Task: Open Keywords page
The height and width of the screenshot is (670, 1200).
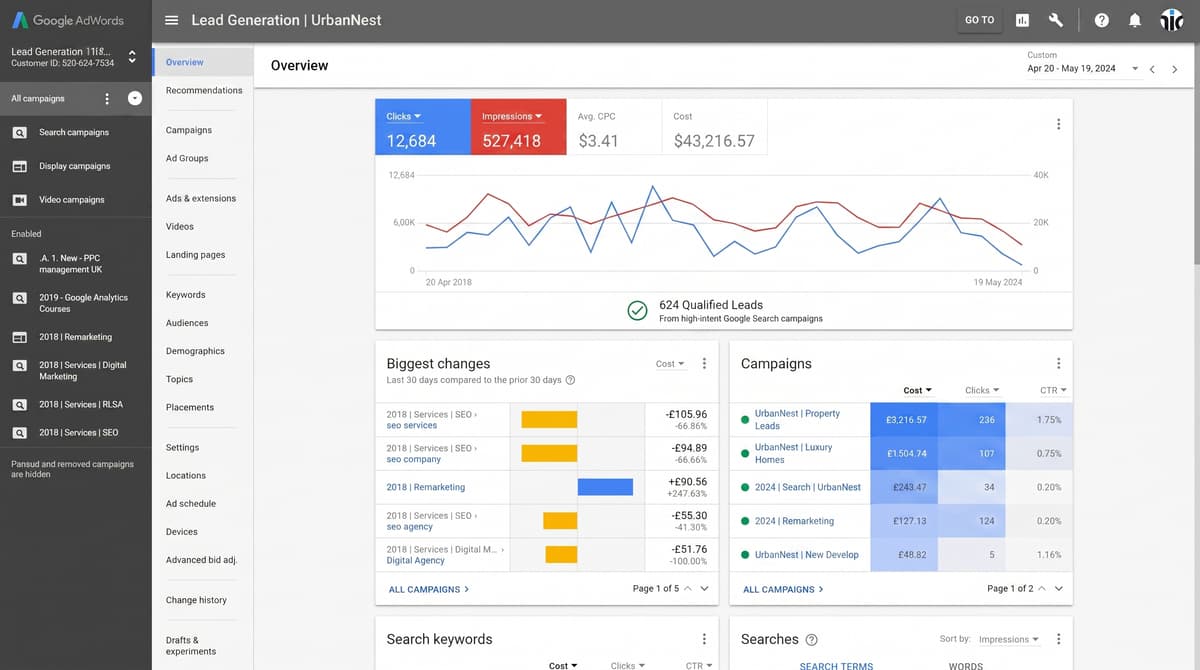Action: [186, 295]
